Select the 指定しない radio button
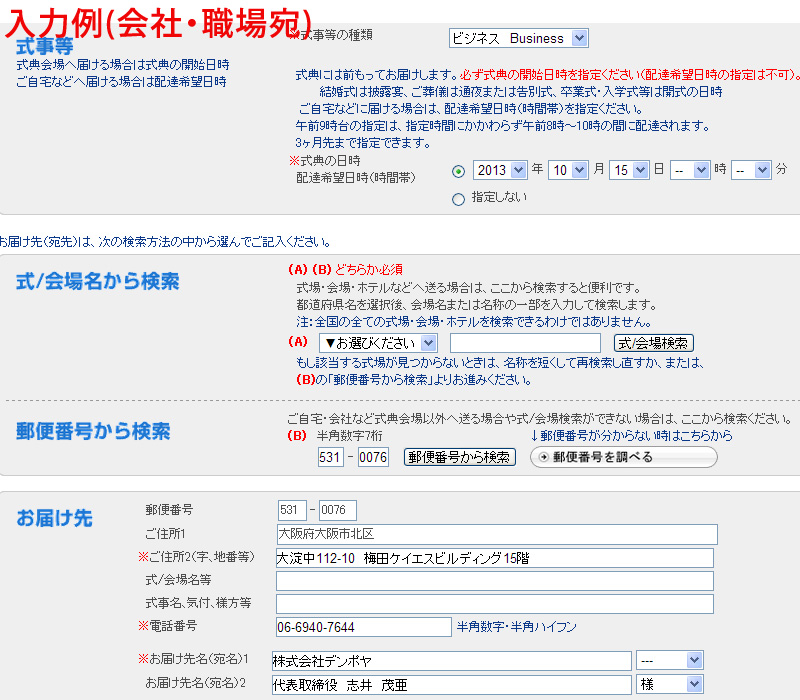 (x=458, y=199)
